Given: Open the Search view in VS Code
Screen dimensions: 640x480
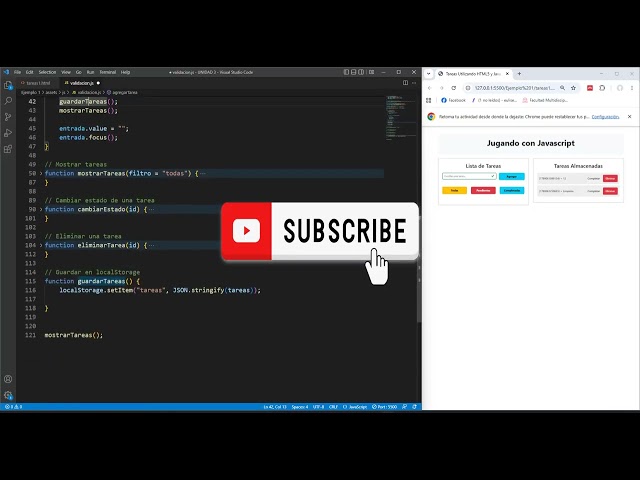Looking at the screenshot, I should (8, 101).
